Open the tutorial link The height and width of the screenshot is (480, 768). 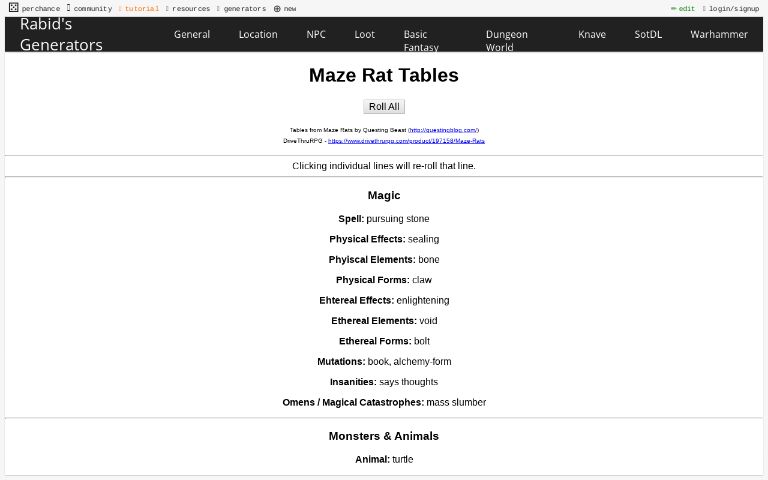[x=141, y=9]
